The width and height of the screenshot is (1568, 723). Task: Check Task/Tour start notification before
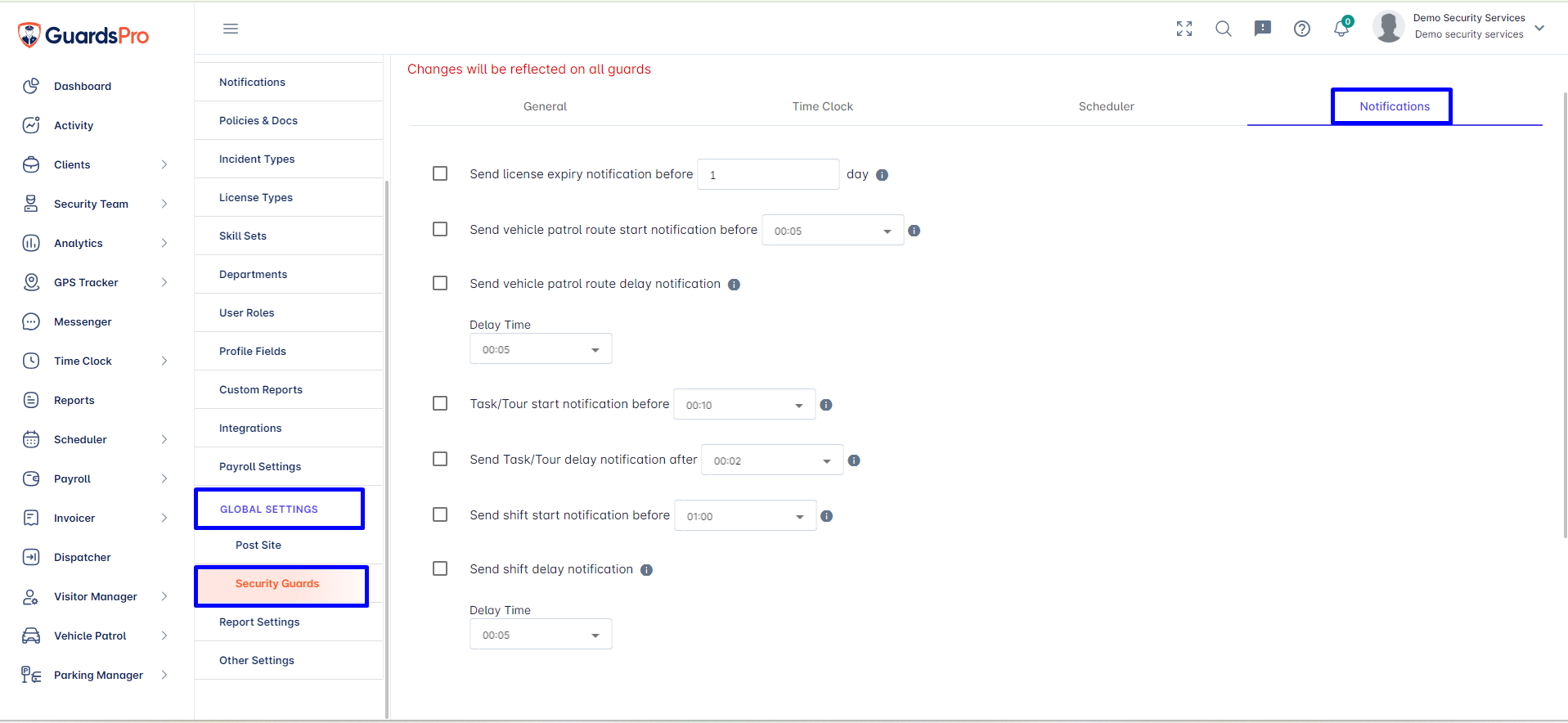(x=440, y=403)
